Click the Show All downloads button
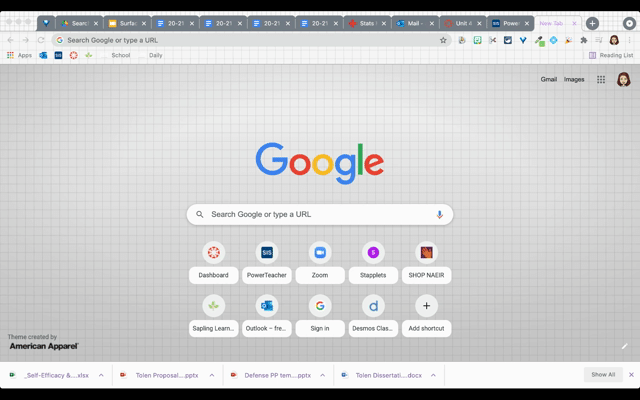 coord(603,375)
